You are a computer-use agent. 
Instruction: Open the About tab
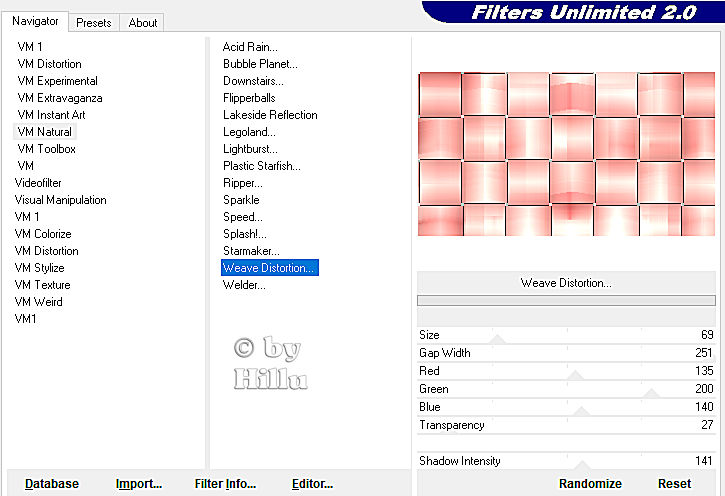coord(142,23)
